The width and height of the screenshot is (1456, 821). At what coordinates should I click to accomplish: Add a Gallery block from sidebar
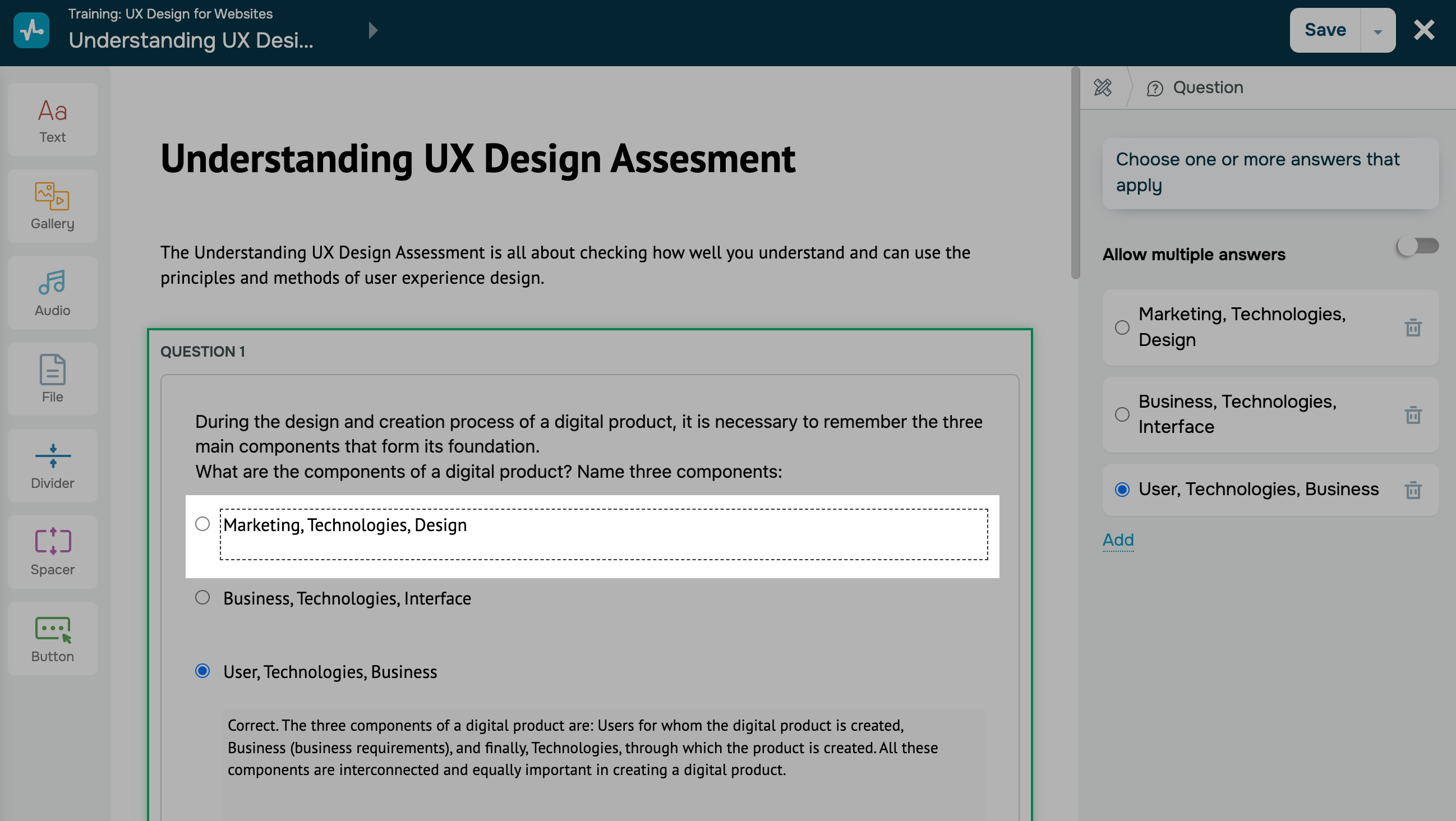click(53, 206)
